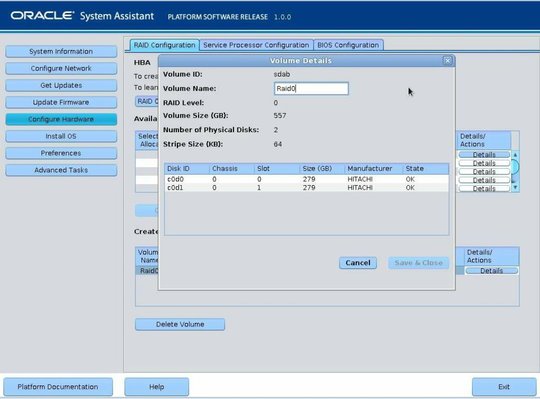Click Volume Size value 557
The height and width of the screenshot is (399, 540).
(280, 116)
